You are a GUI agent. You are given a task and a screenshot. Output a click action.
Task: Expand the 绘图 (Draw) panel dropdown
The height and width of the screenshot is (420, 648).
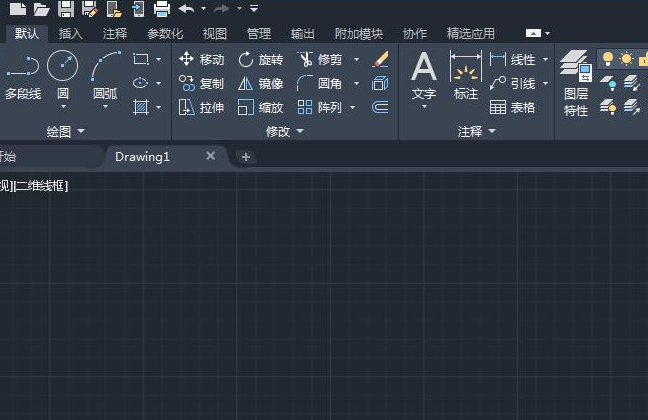[x=81, y=131]
